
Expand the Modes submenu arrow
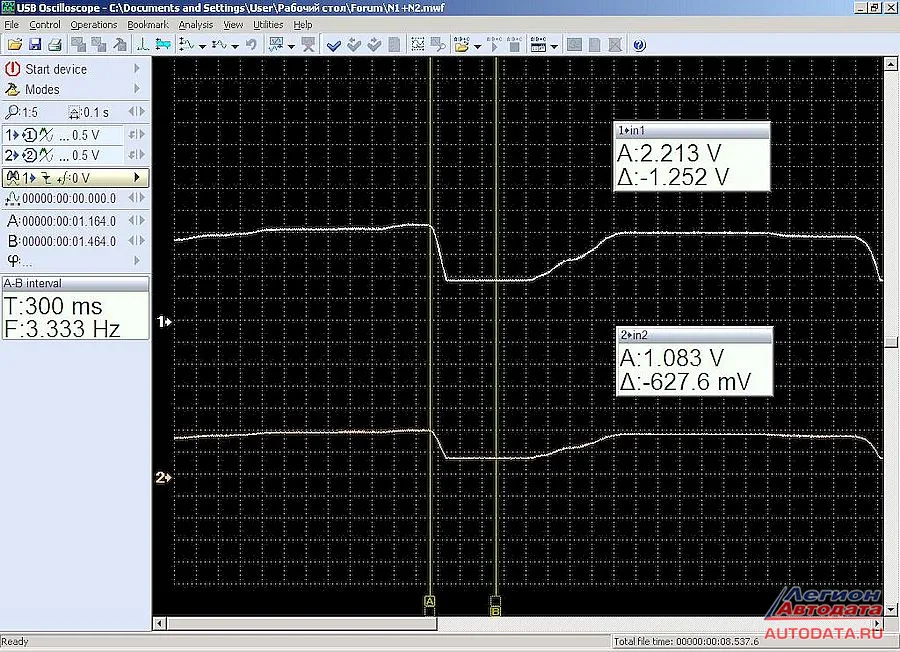tap(137, 88)
